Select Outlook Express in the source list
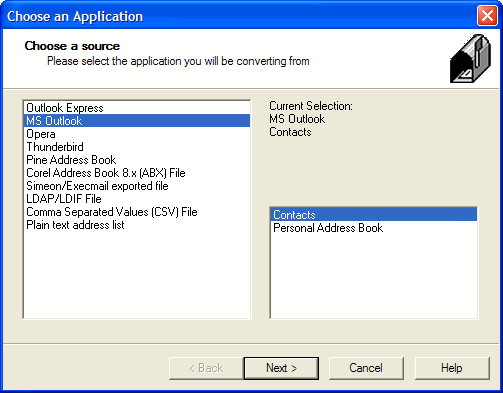The image size is (503, 393). (x=137, y=108)
